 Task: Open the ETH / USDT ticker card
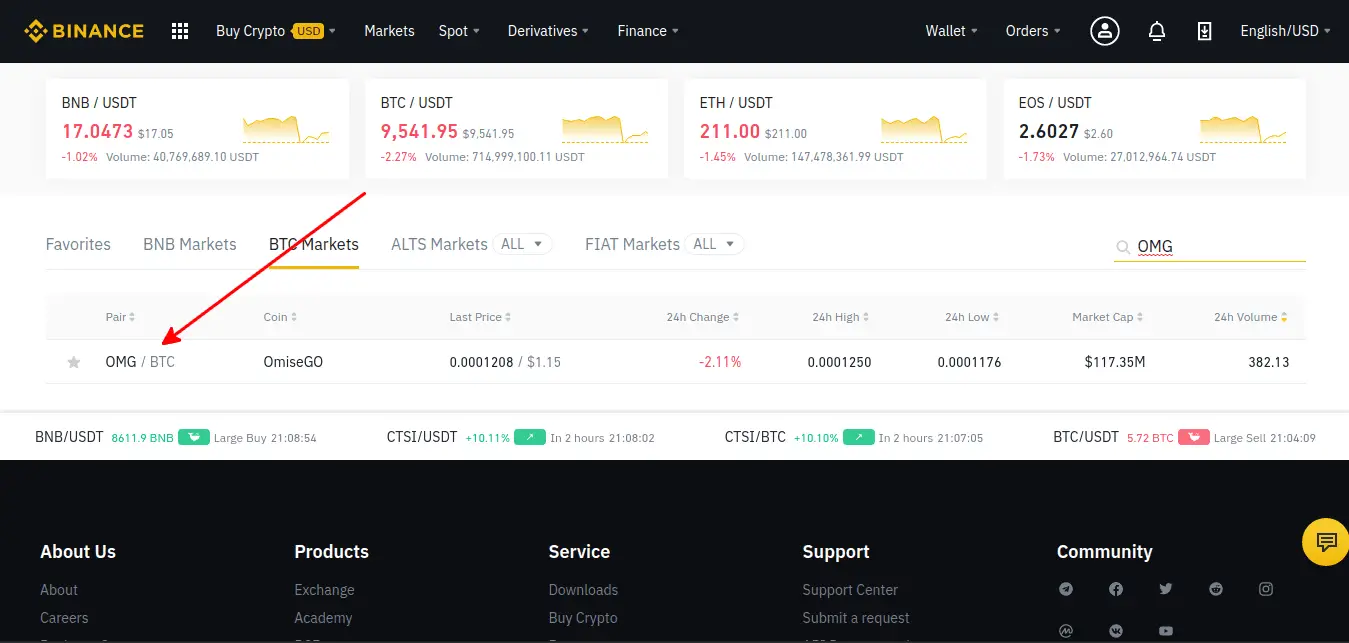[x=835, y=129]
